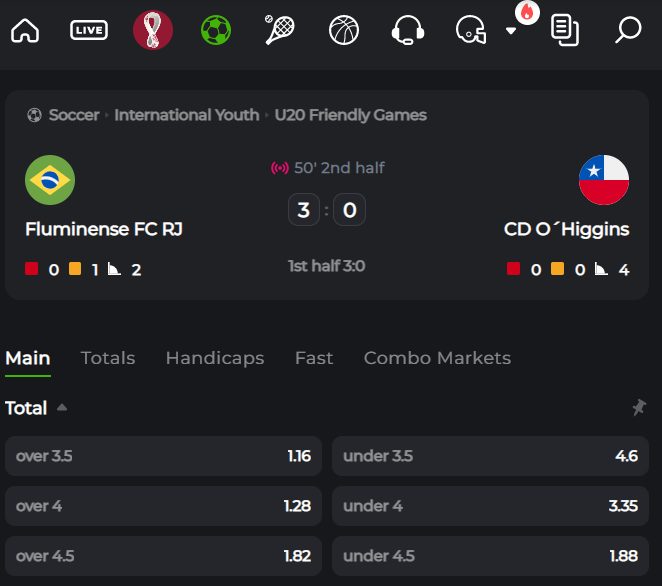Click the Fluminense FC RJ flag
Viewport: 662px width, 586px height.
coord(50,180)
